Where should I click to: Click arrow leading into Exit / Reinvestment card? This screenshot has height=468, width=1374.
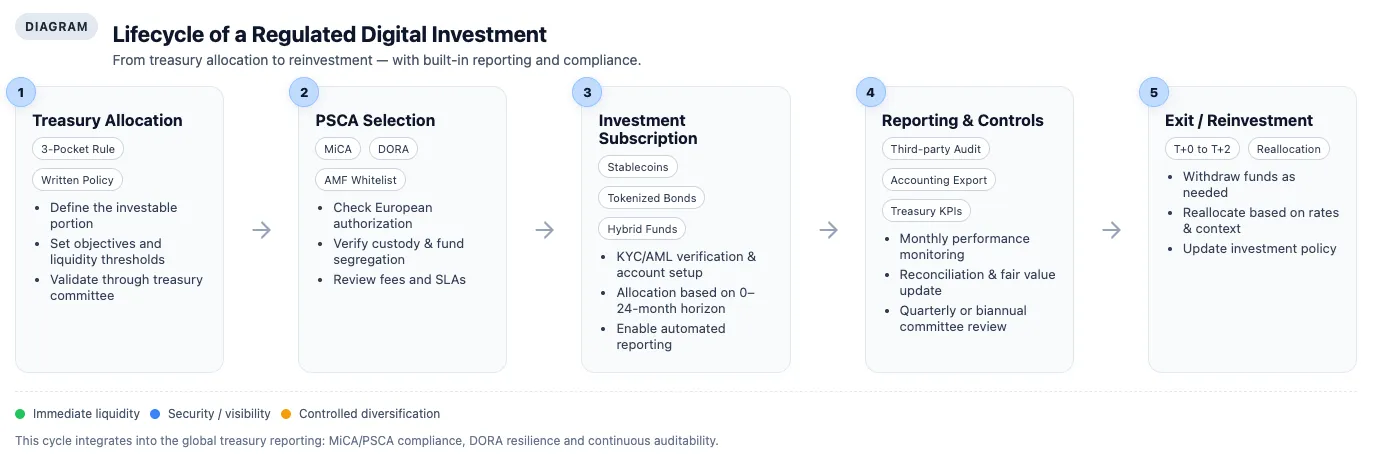(1111, 230)
